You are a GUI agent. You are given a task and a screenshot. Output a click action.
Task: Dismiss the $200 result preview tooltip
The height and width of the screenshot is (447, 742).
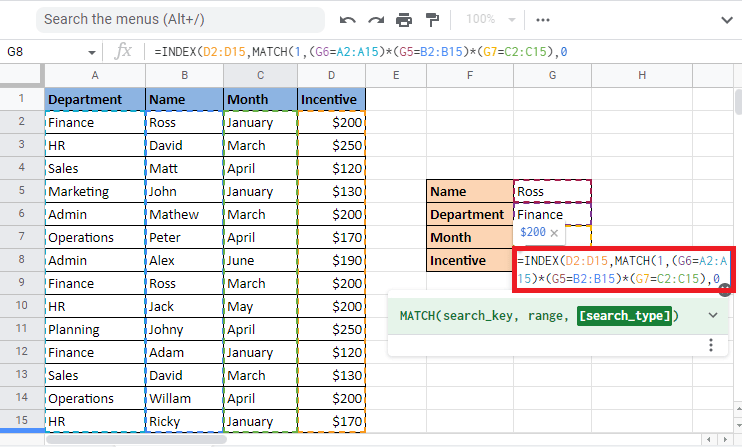(553, 233)
